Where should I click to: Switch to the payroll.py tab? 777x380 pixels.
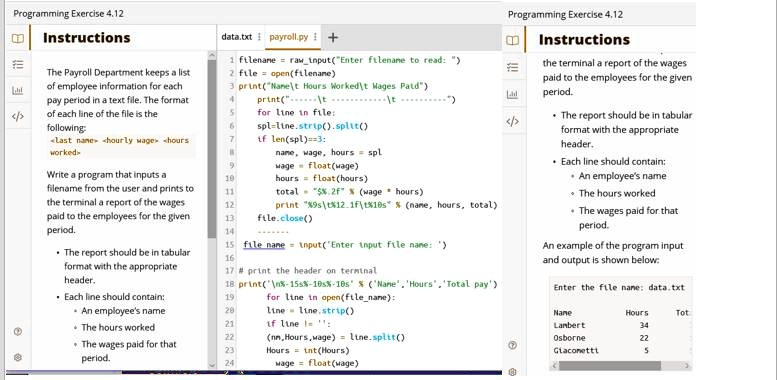click(x=289, y=37)
